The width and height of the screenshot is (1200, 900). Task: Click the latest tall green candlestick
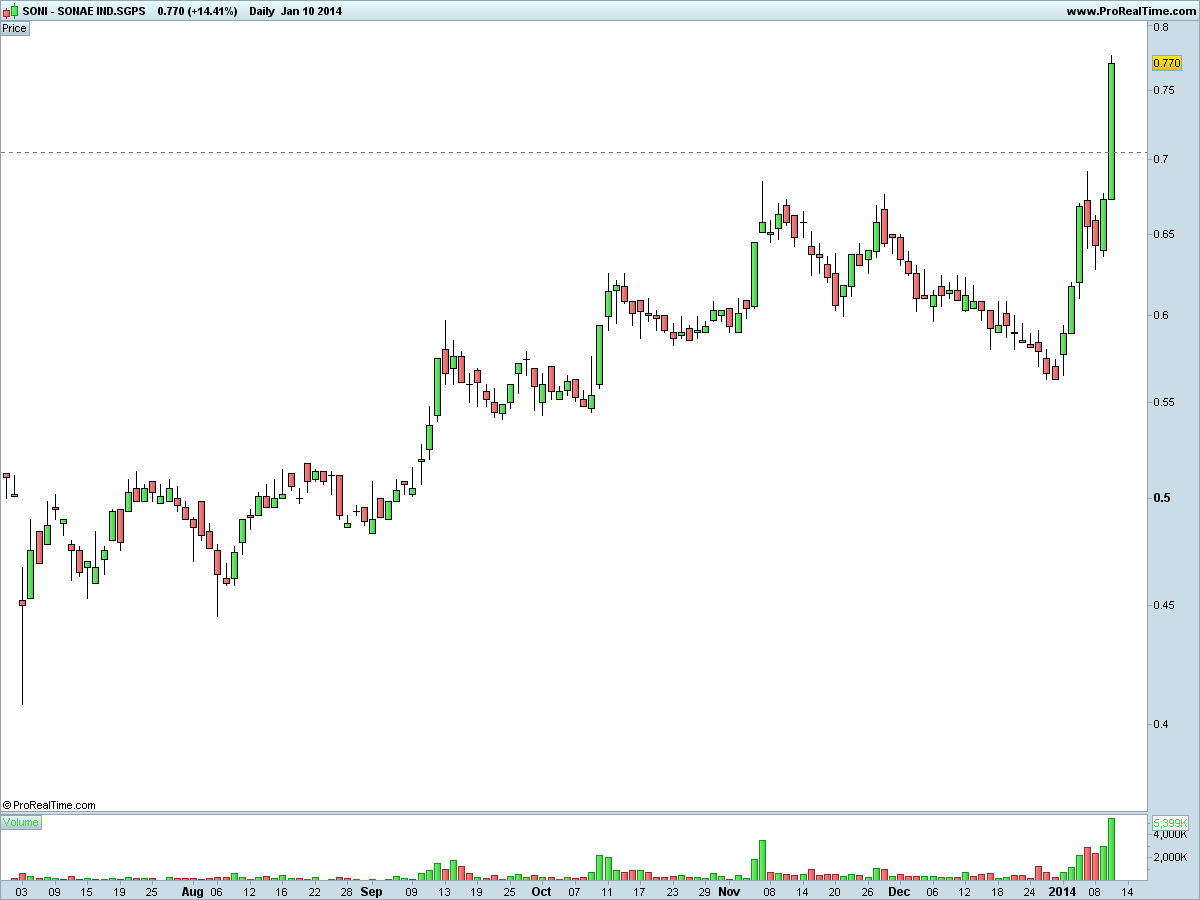(x=1111, y=131)
